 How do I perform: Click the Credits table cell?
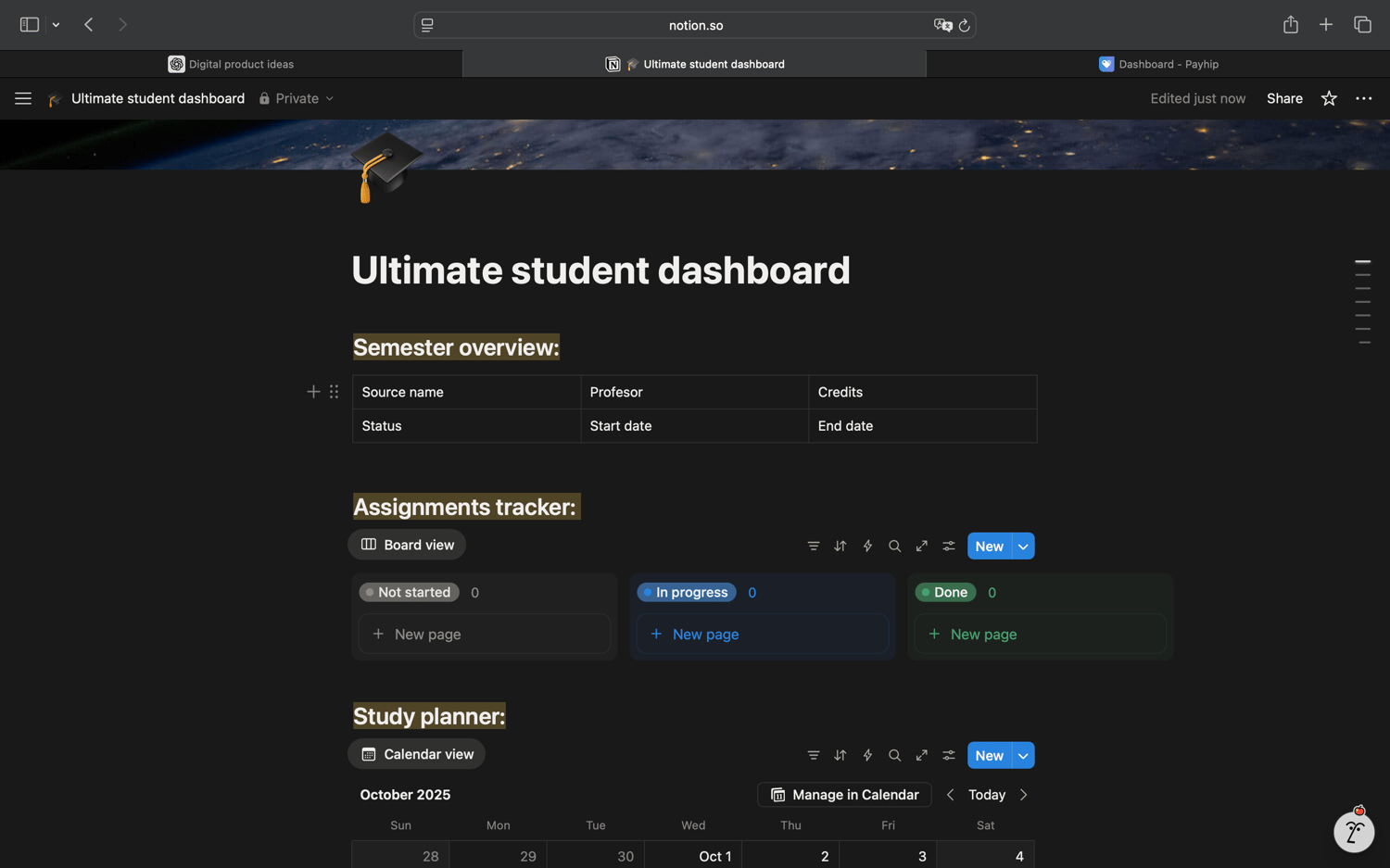coord(922,392)
